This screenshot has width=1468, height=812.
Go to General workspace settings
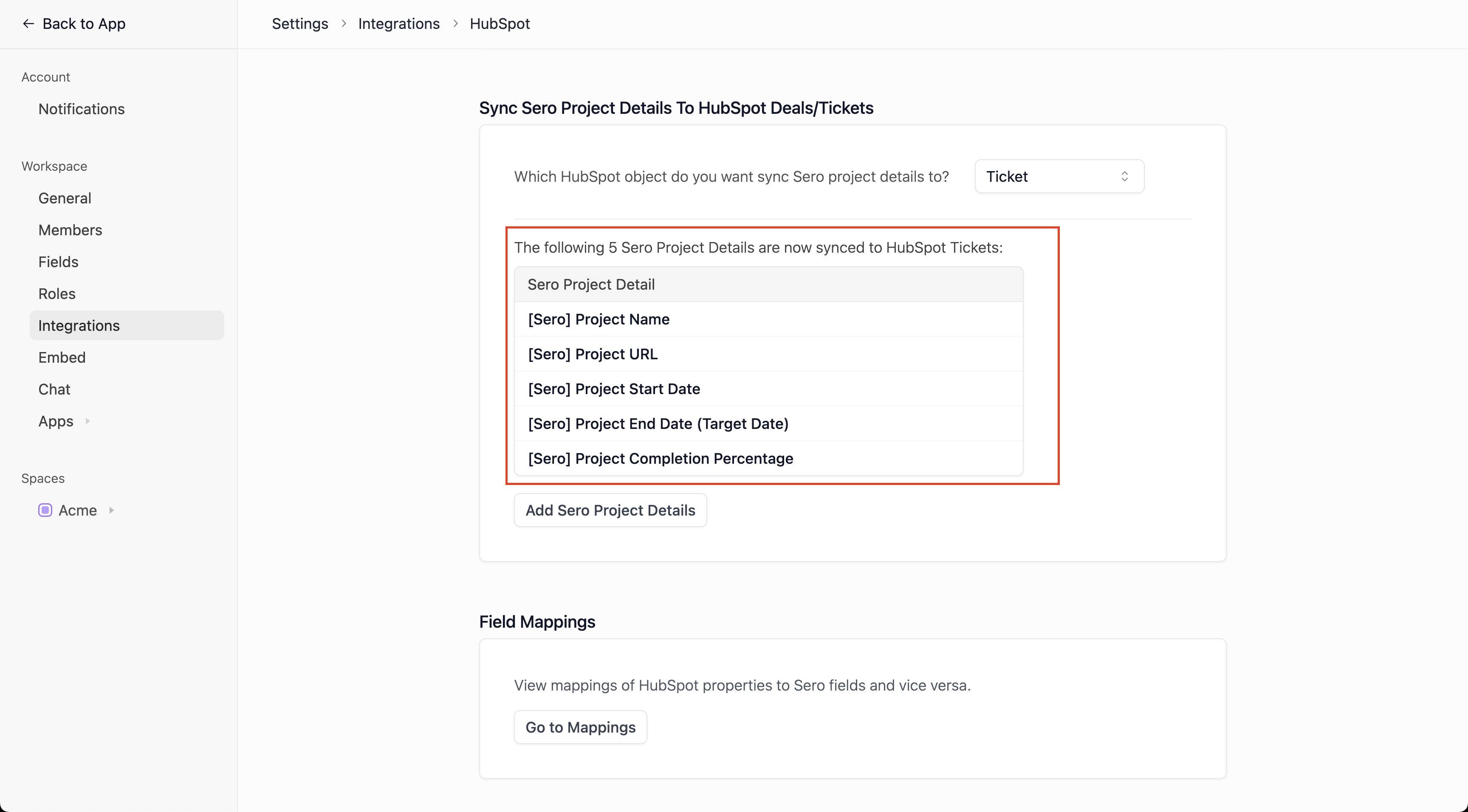pos(65,198)
